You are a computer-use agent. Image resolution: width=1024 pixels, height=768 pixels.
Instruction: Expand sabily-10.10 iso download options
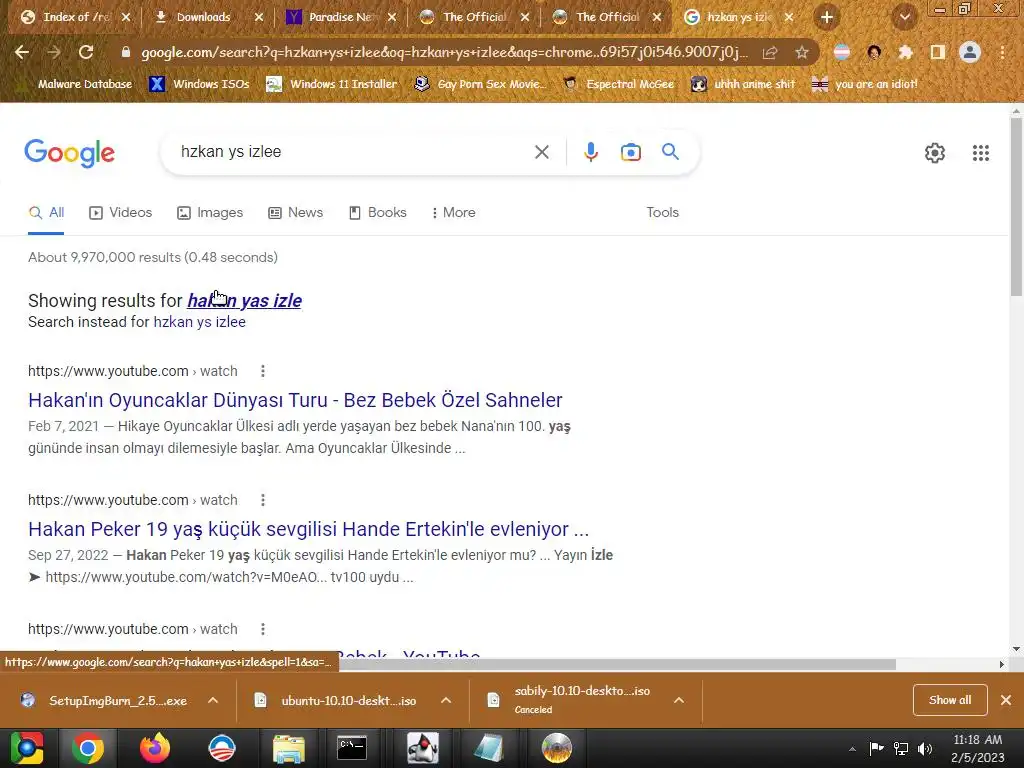[x=679, y=700]
